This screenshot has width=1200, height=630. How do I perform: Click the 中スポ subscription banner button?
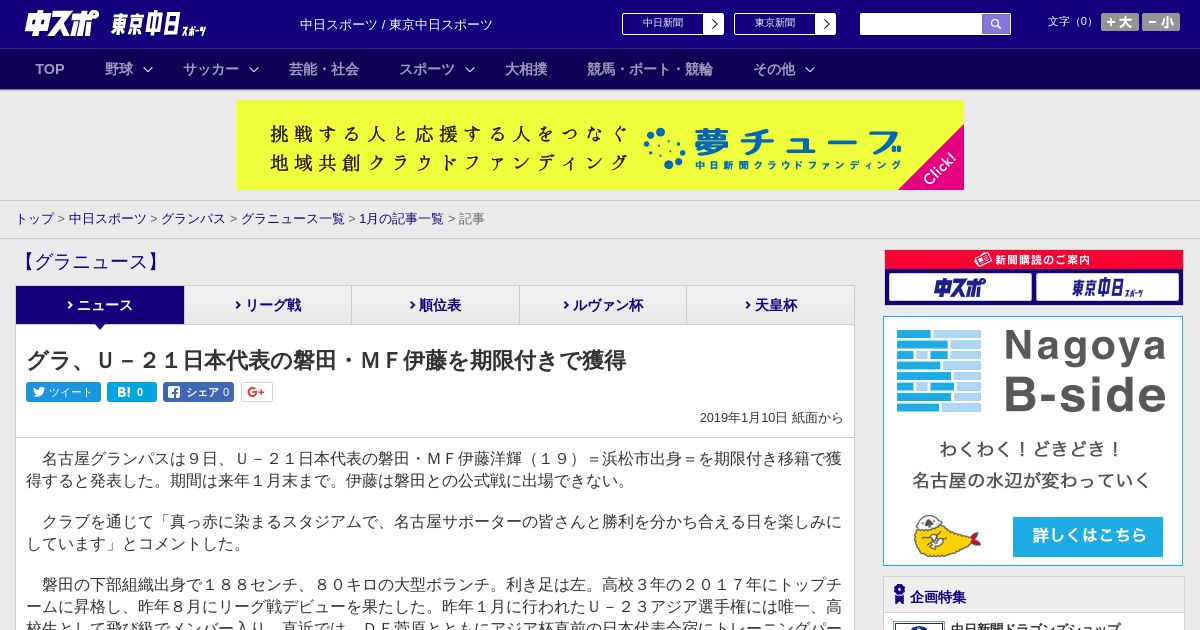(960, 288)
